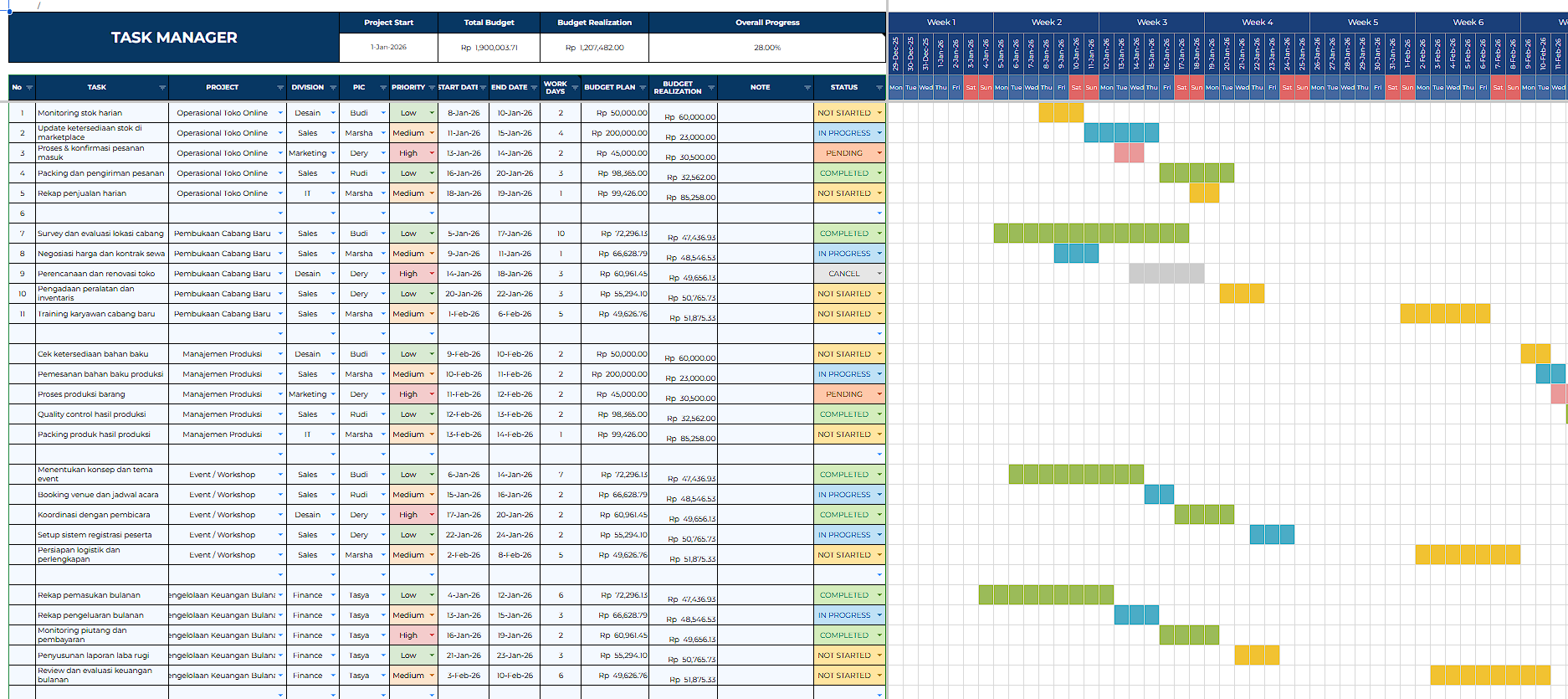Viewport: 1568px width, 699px height.
Task: Open the No column filter icon
Action: point(29,88)
